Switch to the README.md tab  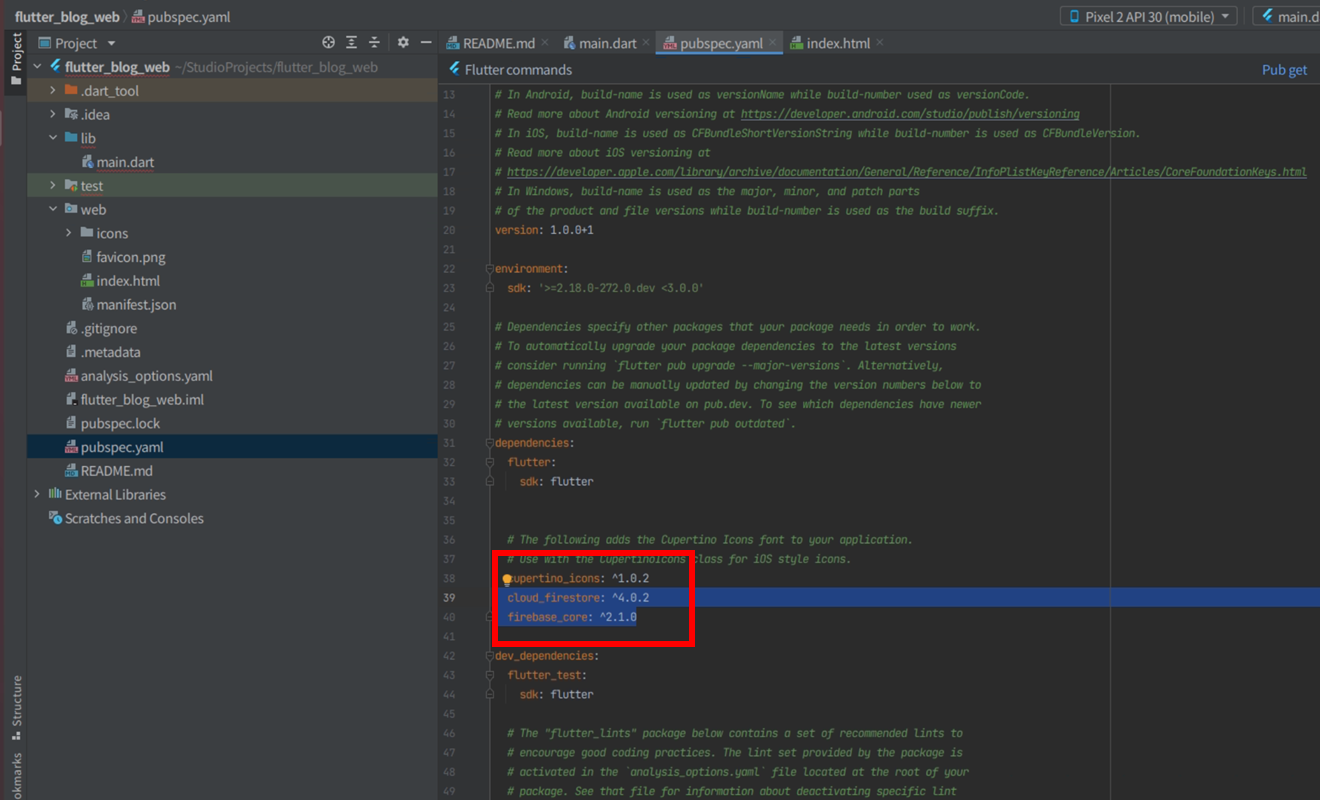pyautogui.click(x=498, y=43)
